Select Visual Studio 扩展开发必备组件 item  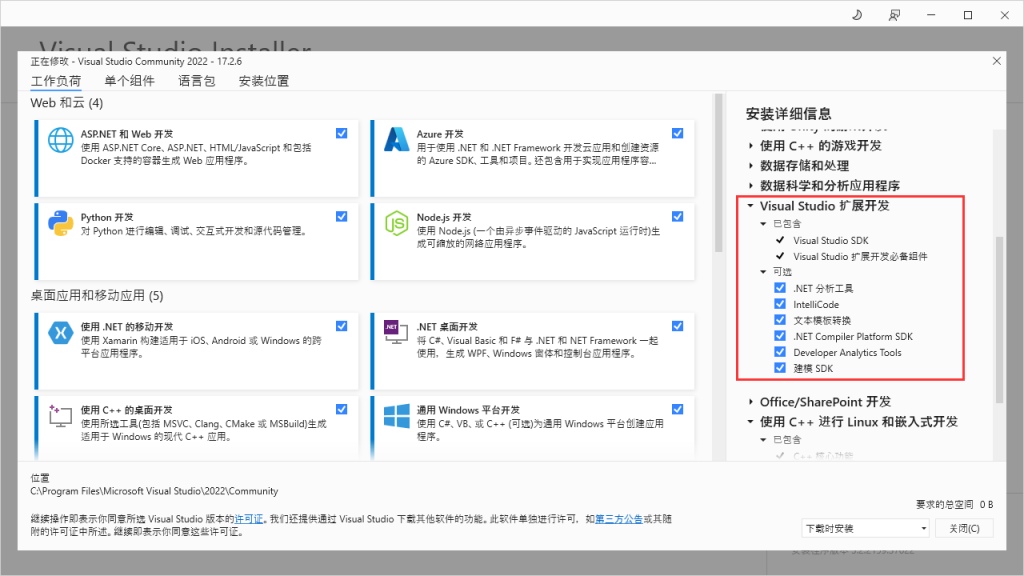tap(860, 257)
